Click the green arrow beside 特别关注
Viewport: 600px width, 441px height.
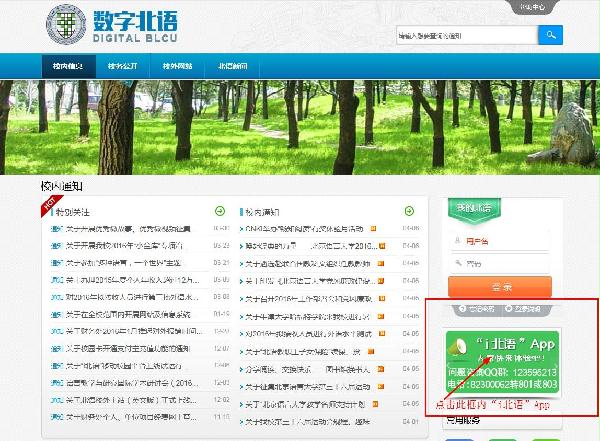coord(219,211)
